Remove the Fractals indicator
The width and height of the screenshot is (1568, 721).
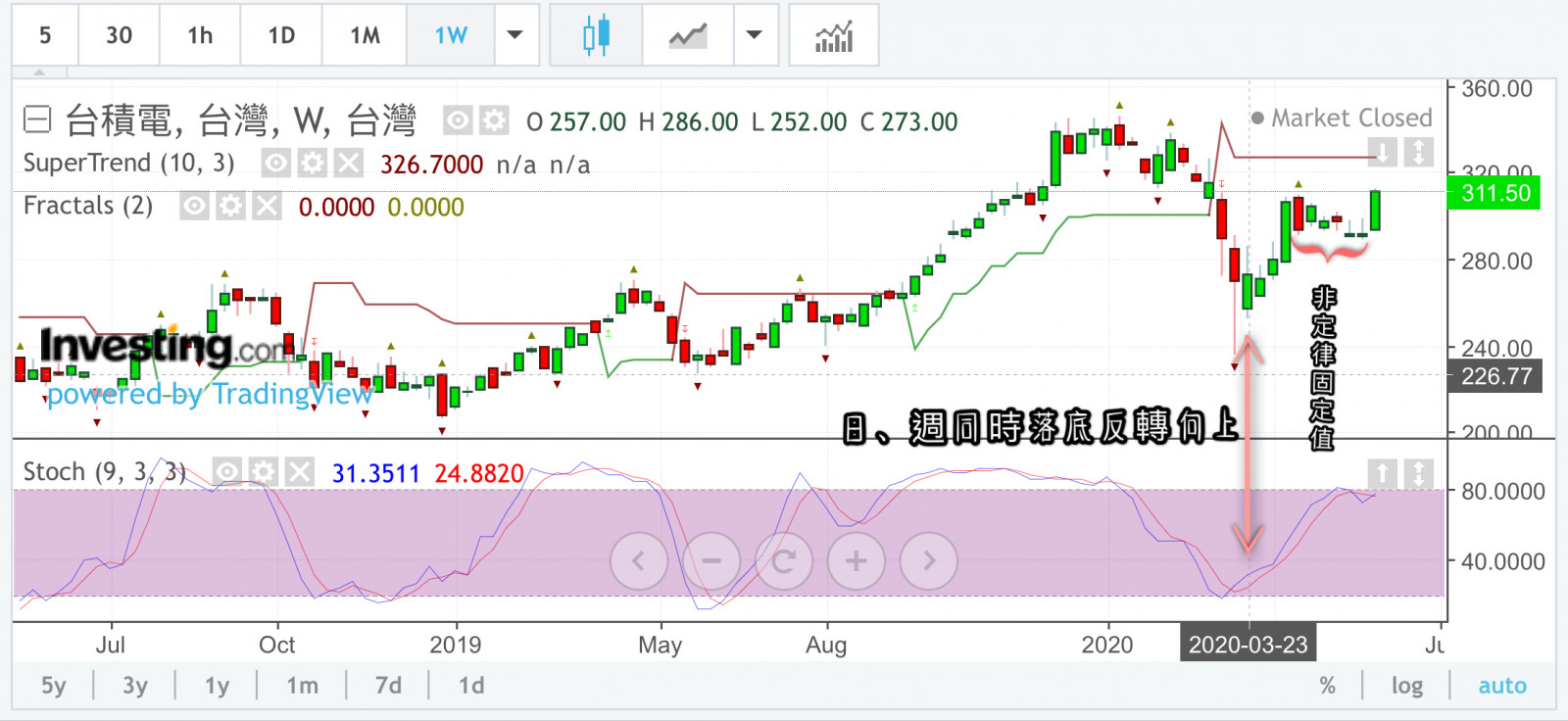pyautogui.click(x=267, y=206)
